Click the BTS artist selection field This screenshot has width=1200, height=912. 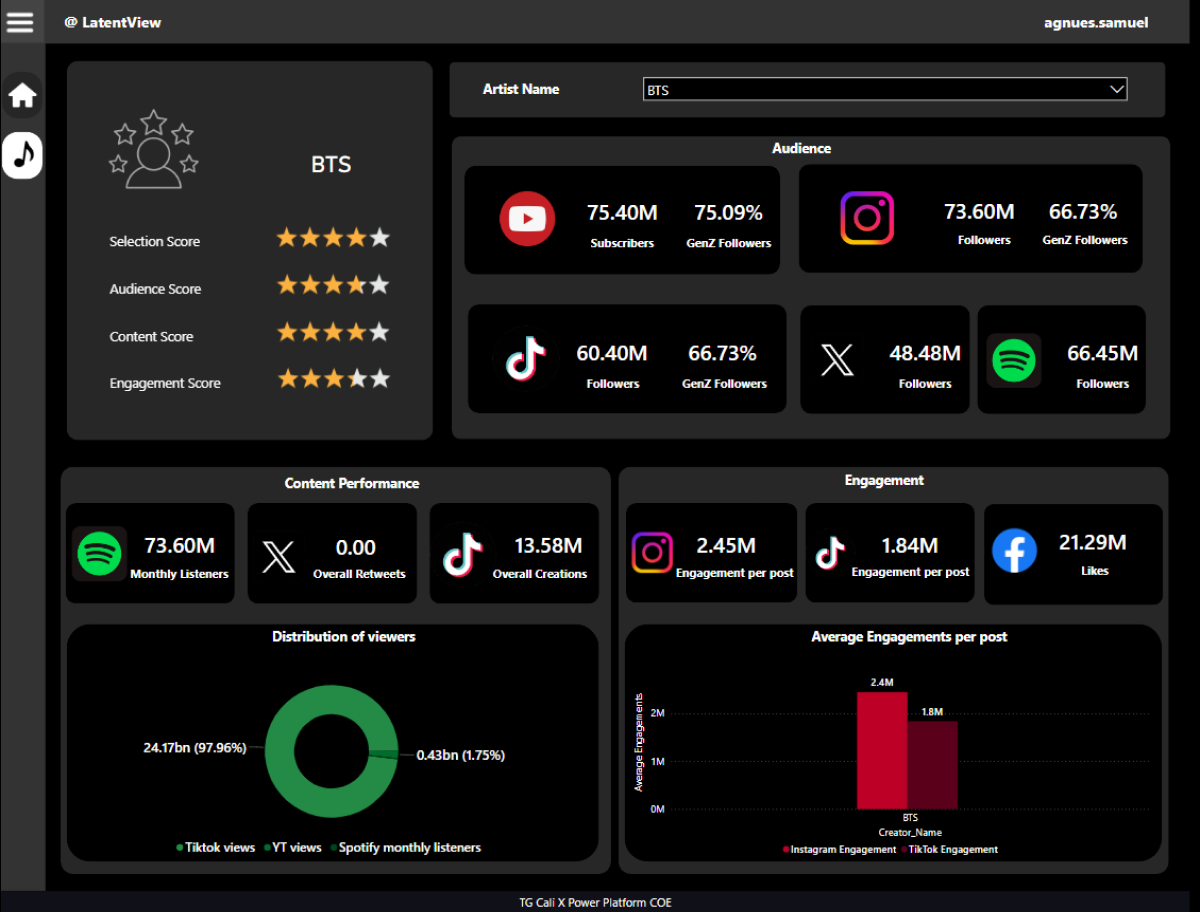[x=885, y=89]
